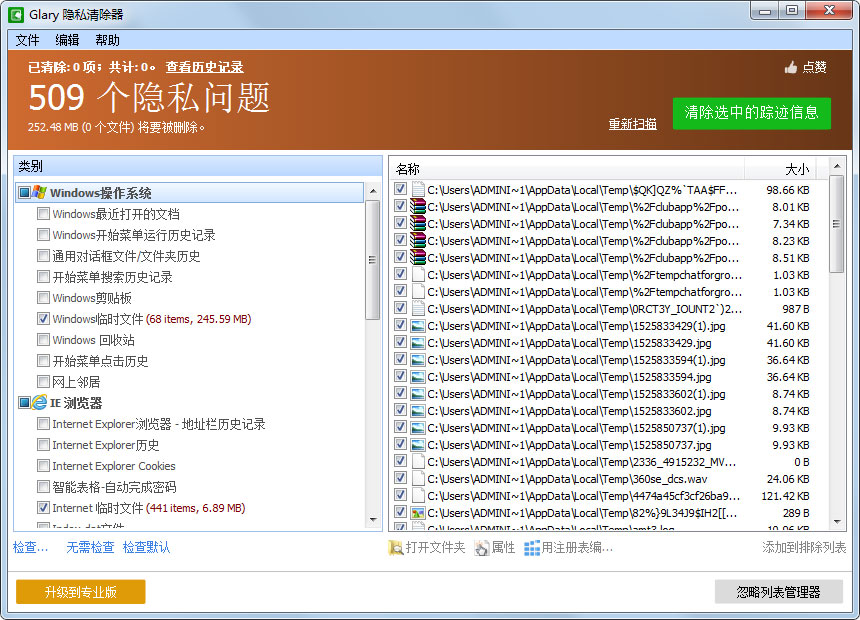Click image icon of 1525833602.jpg
860x620 pixels.
point(418,411)
